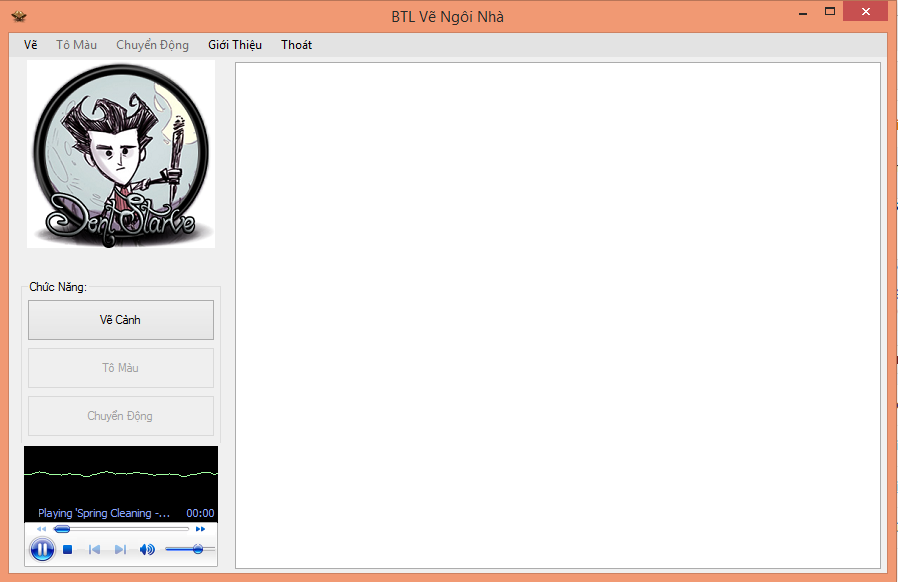Open the Chuyển Động menu
The width and height of the screenshot is (898, 582).
(152, 45)
